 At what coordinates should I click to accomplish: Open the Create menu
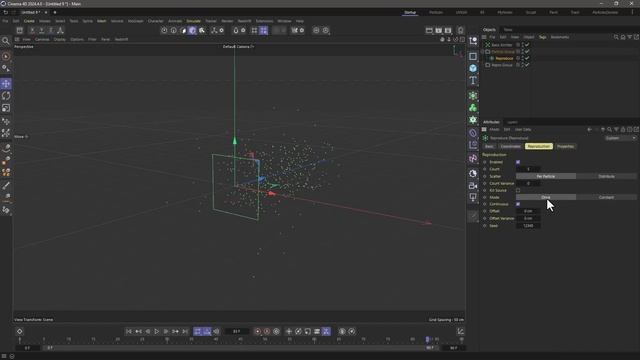(29, 21)
